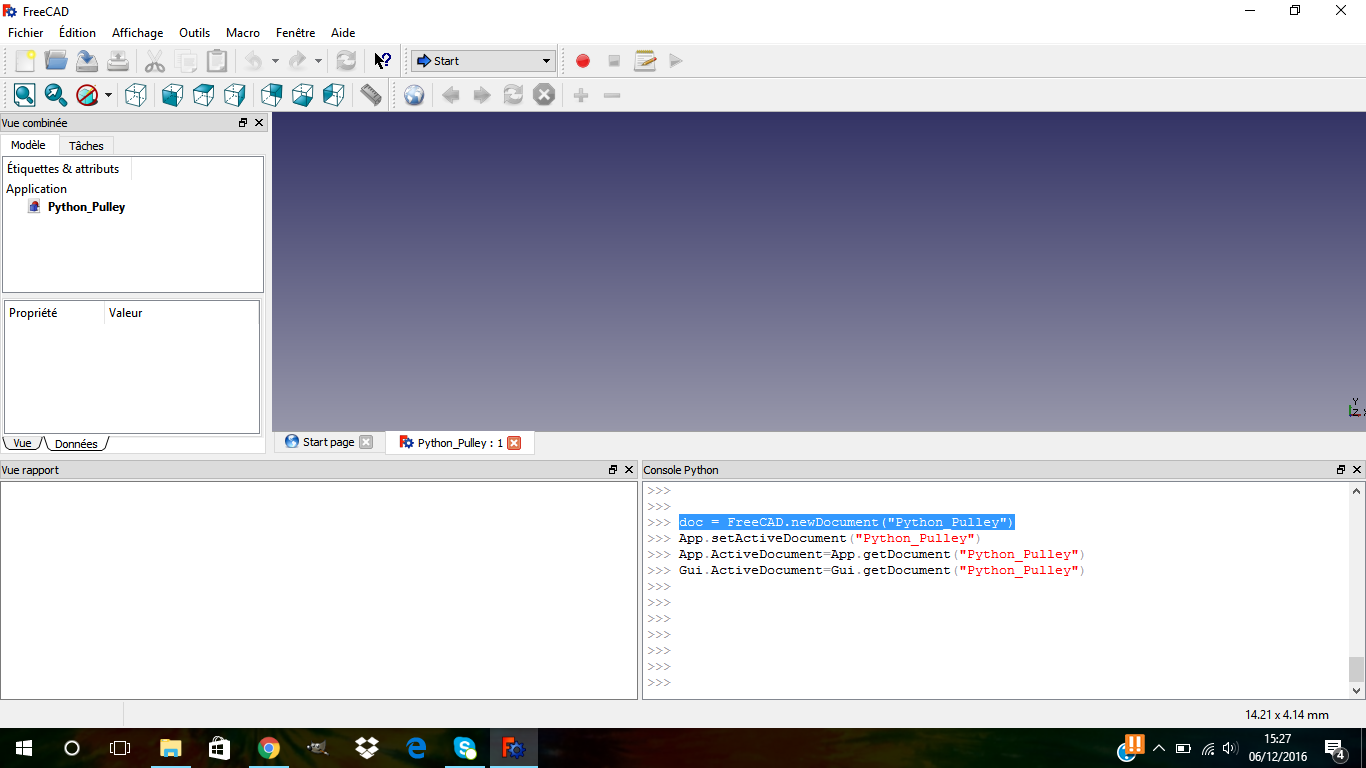Viewport: 1366px width, 768px height.
Task: Select the measure distance ruler tool
Action: point(371,95)
